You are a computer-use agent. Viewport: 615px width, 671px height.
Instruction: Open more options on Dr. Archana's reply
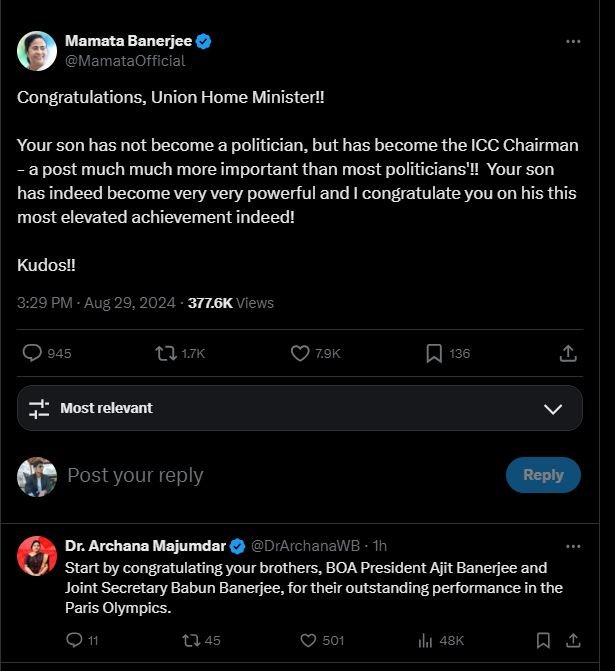[x=573, y=546]
